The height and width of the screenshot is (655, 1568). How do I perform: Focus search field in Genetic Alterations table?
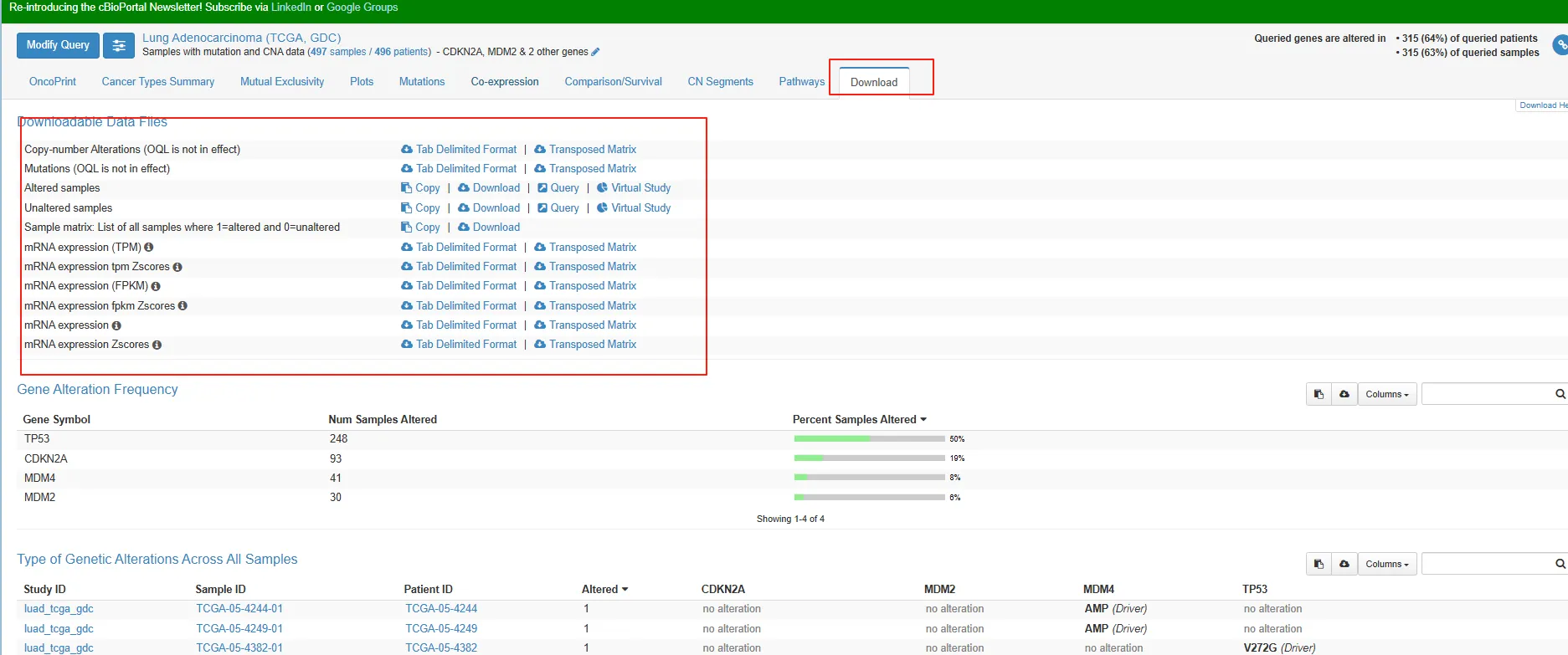[x=1487, y=564]
